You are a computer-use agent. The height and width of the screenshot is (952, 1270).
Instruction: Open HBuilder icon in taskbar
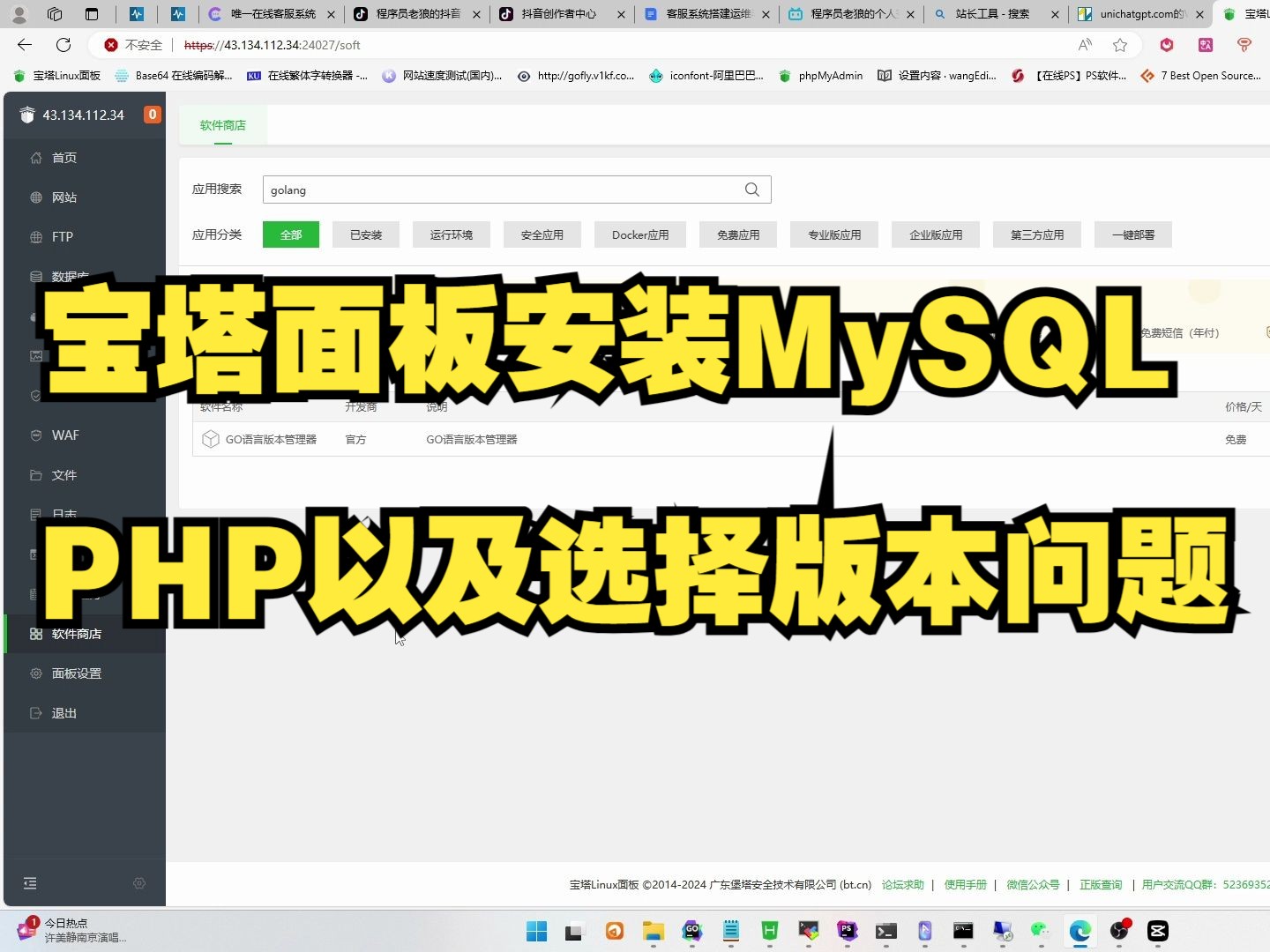770,931
